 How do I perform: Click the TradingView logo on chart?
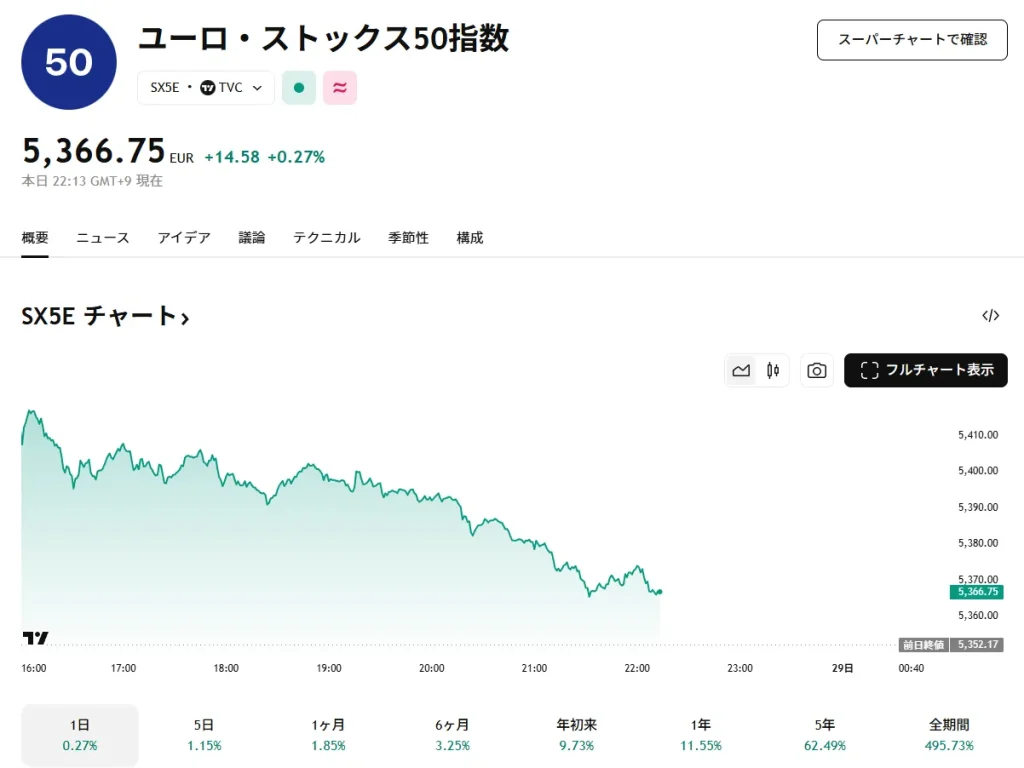(35, 637)
